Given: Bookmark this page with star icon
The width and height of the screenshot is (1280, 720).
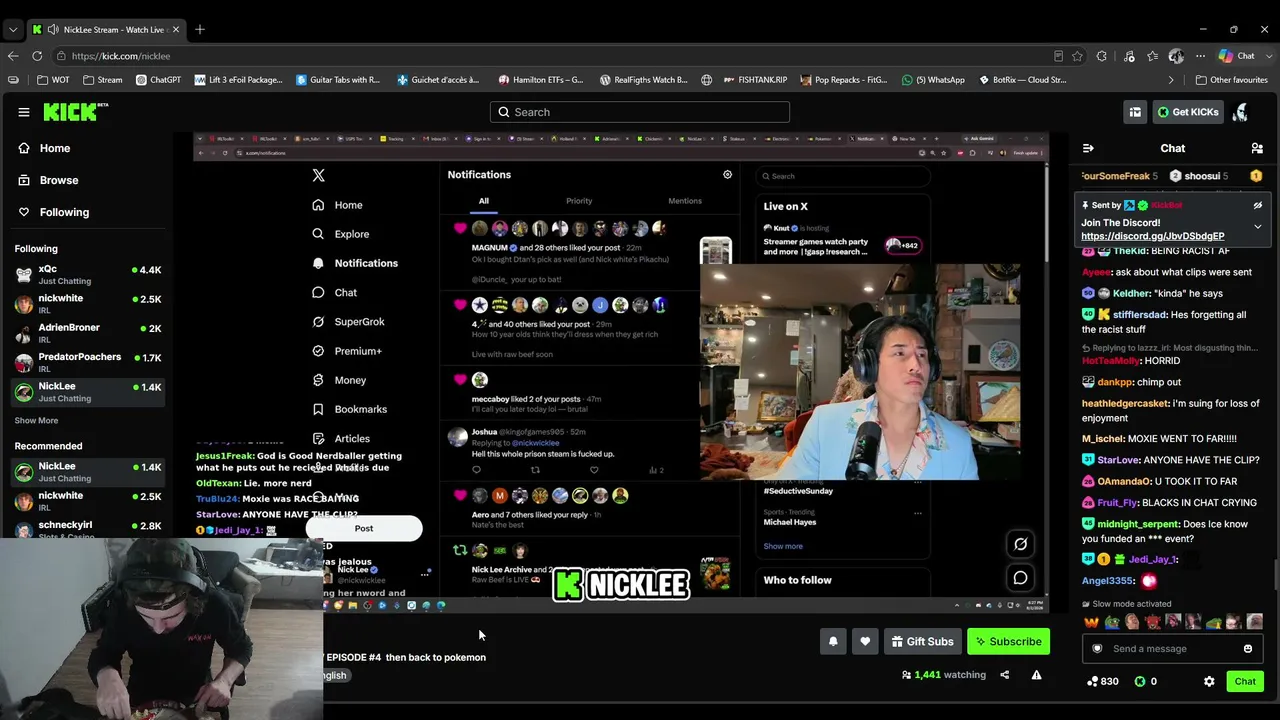Looking at the screenshot, I should [1077, 56].
